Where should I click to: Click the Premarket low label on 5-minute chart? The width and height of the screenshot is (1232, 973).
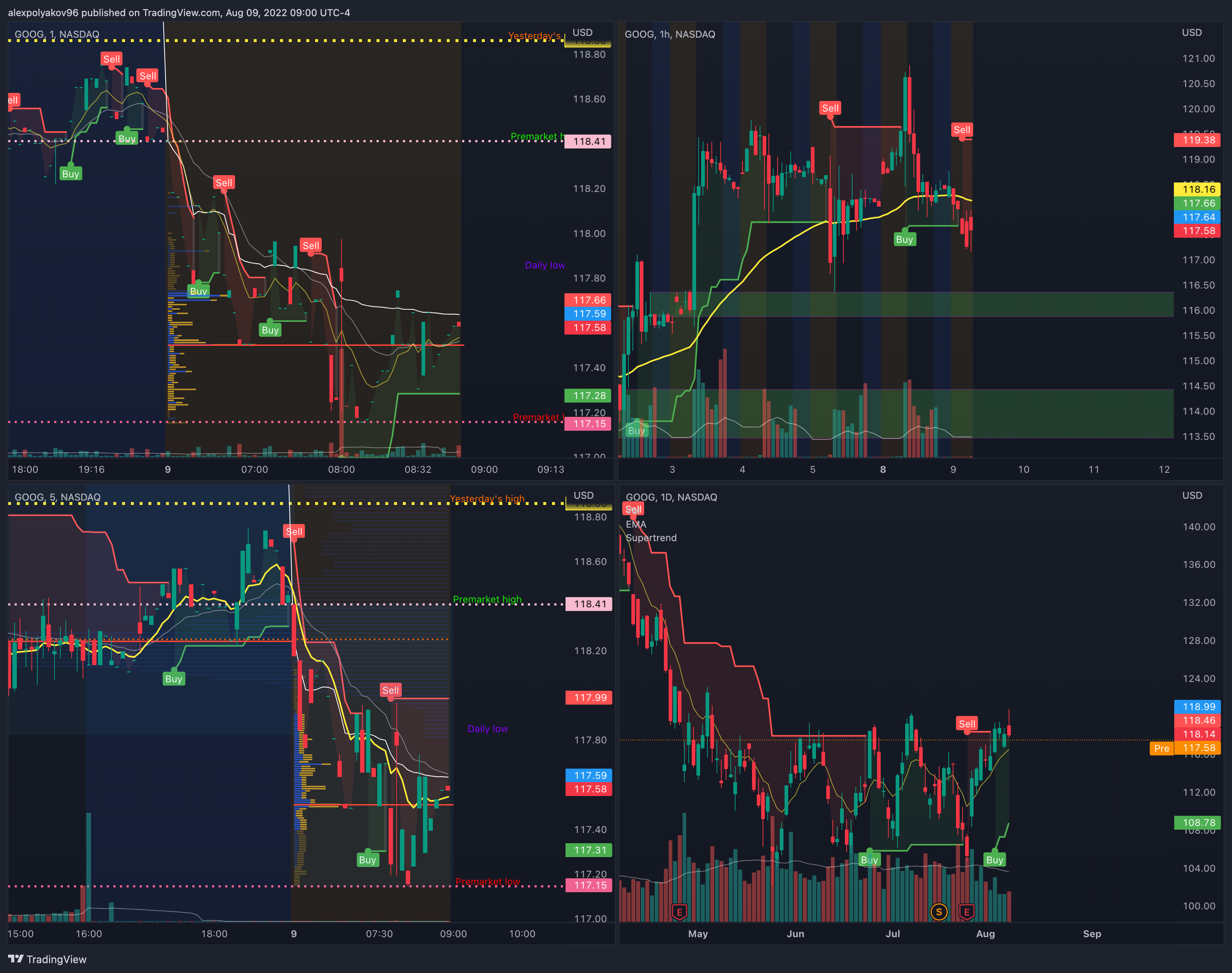[488, 881]
